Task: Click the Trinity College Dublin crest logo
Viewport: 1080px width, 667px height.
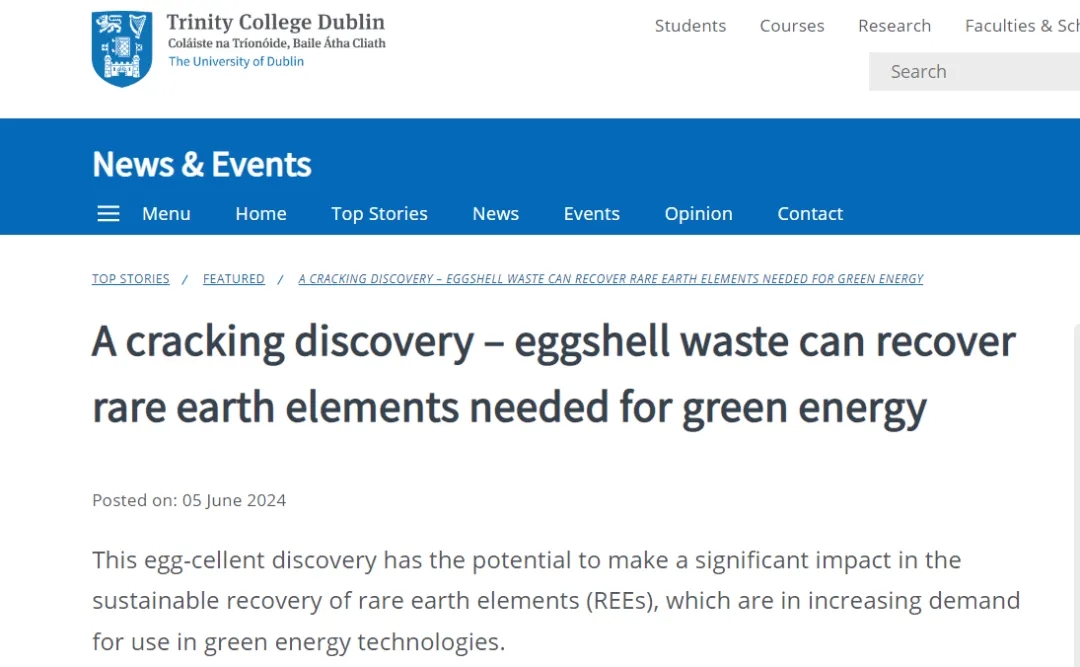Action: 122,49
